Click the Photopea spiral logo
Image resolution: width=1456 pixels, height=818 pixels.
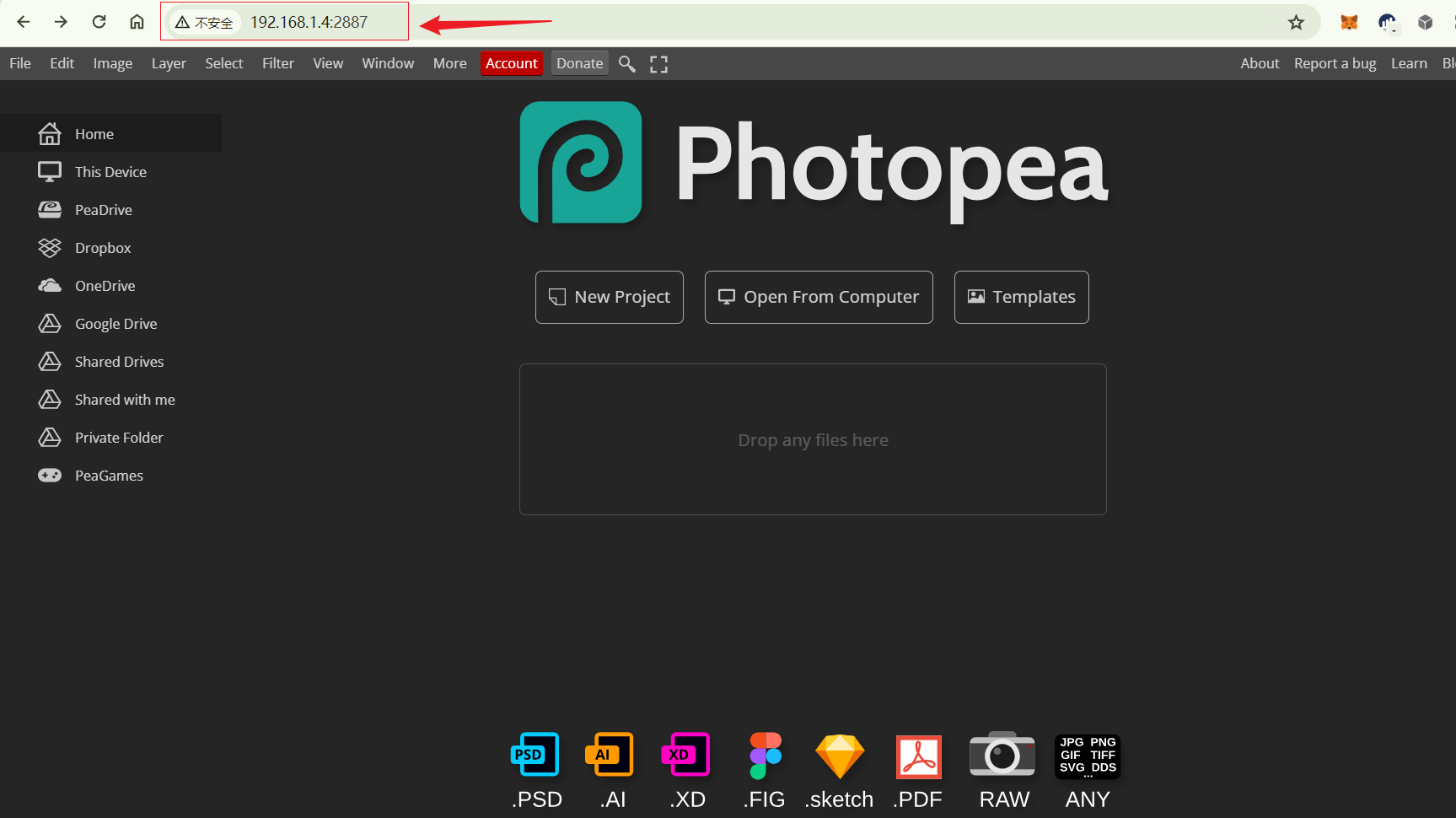pyautogui.click(x=581, y=162)
